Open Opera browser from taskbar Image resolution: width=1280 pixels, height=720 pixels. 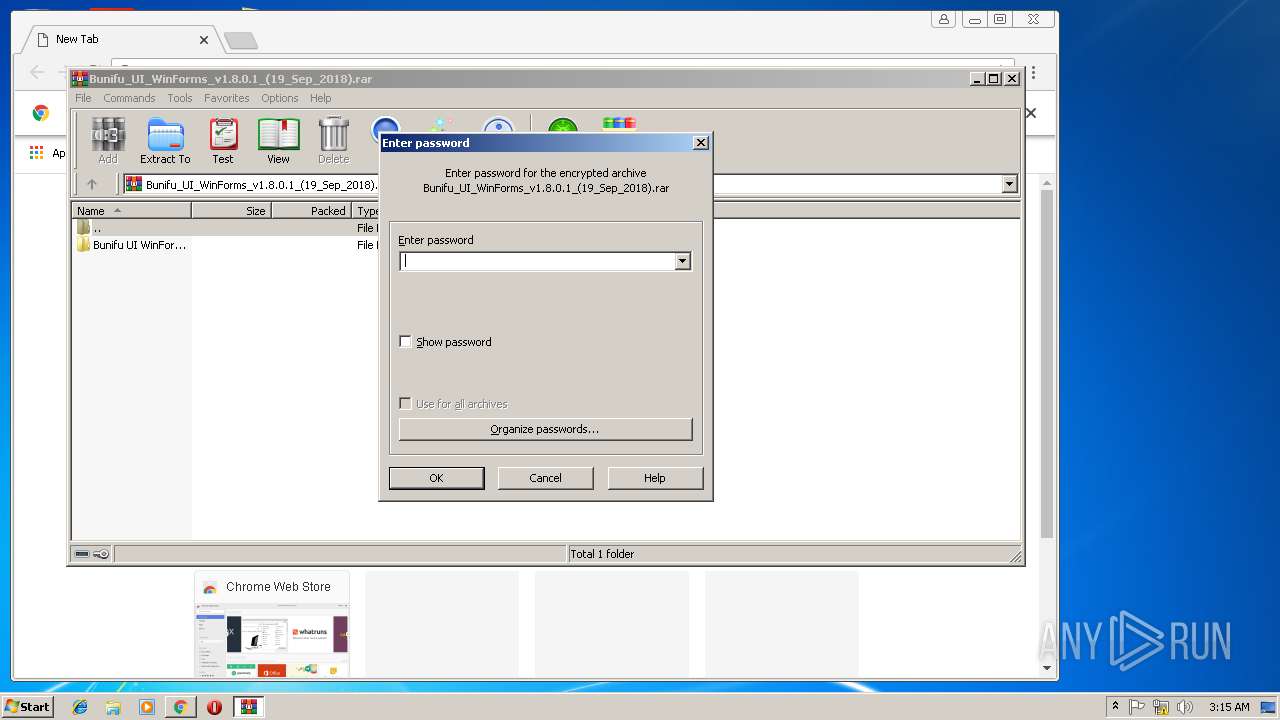point(214,707)
